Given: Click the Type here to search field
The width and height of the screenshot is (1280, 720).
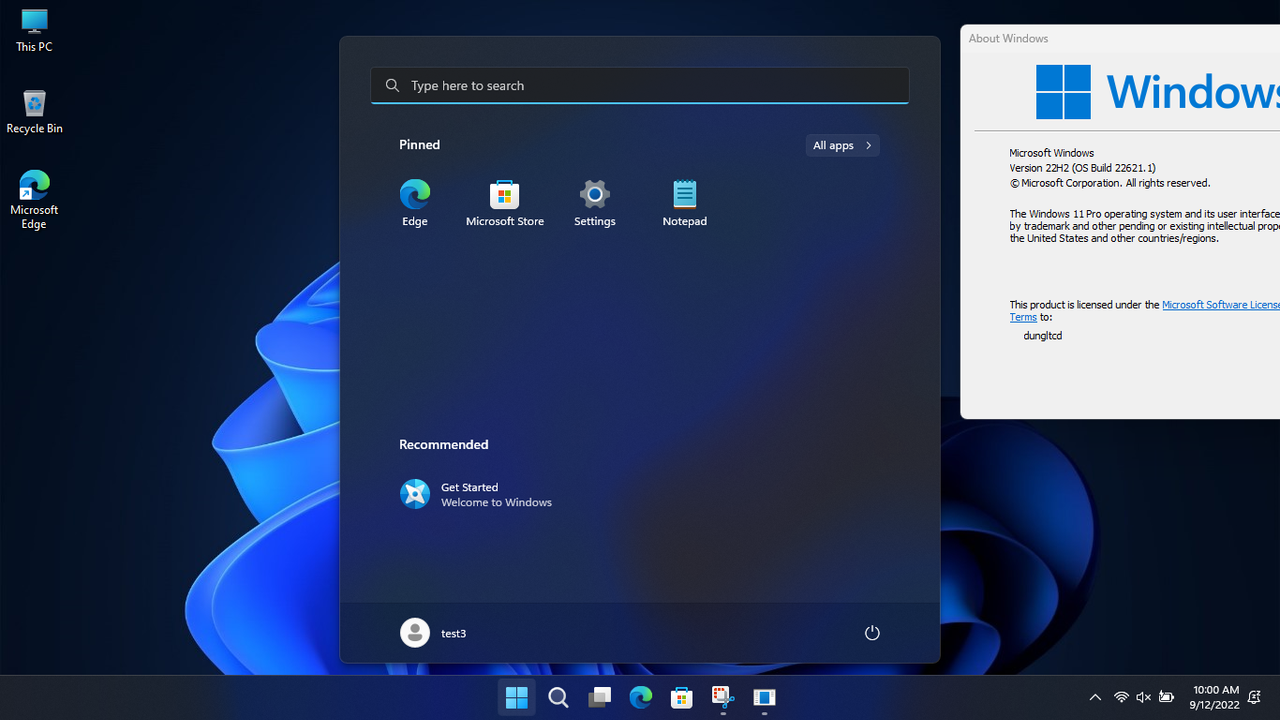Looking at the screenshot, I should coord(639,85).
